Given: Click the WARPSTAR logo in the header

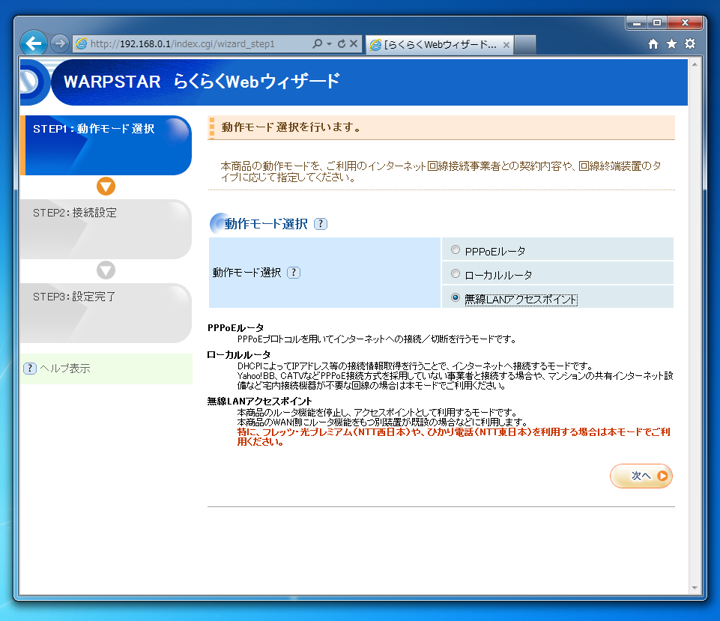Looking at the screenshot, I should [112, 82].
